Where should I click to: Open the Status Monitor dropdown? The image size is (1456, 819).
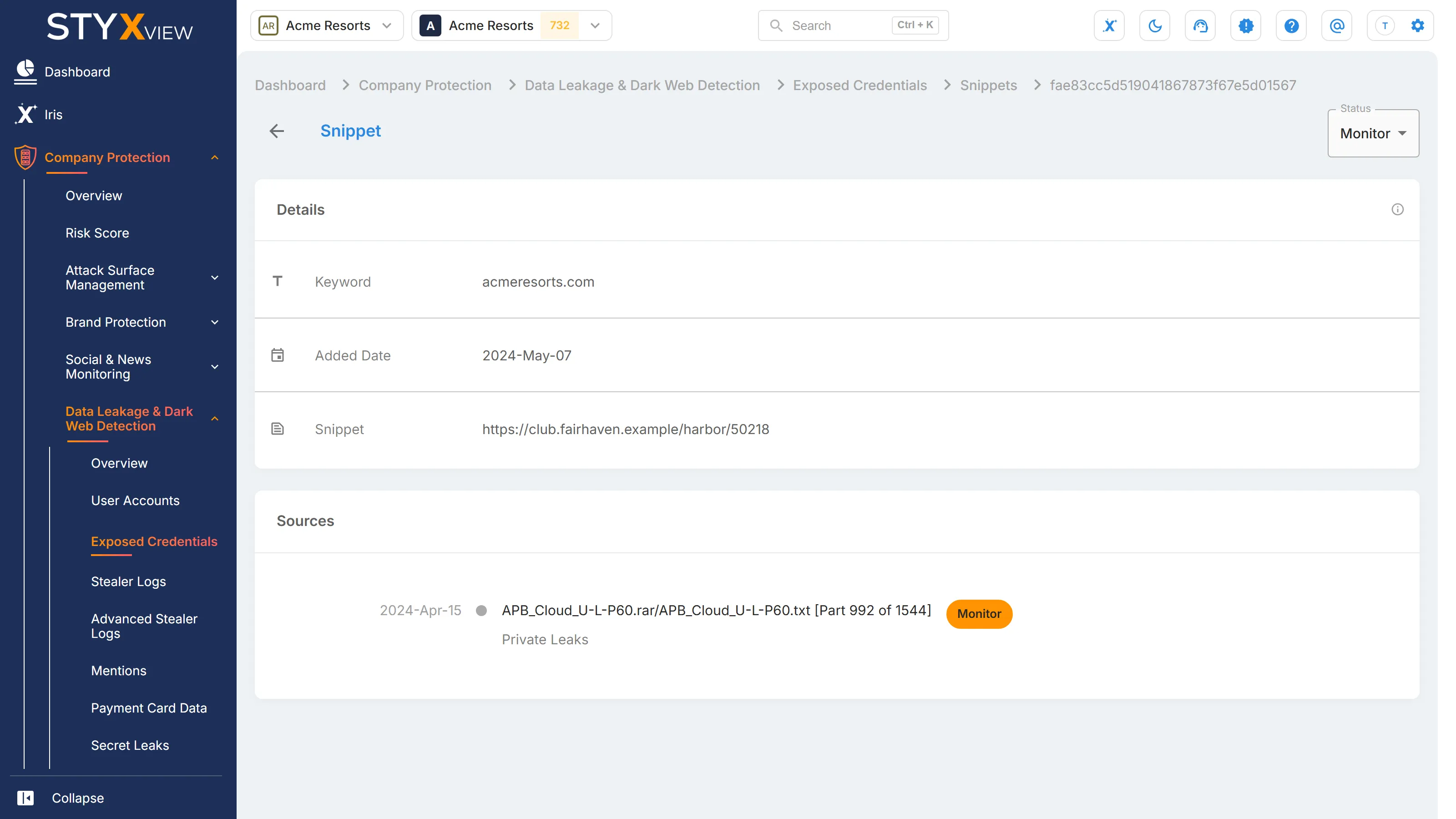[x=1373, y=133]
